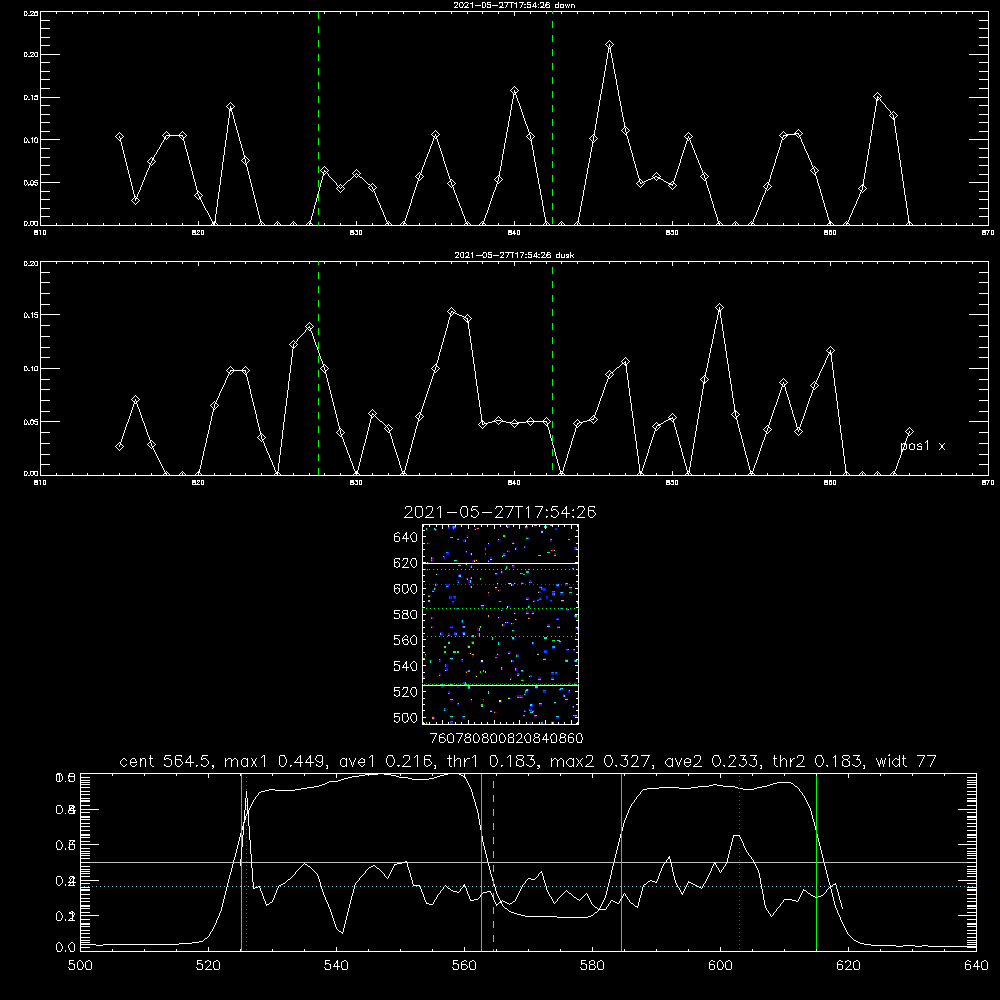Select right green dashed line in dawn plot

click(552, 118)
